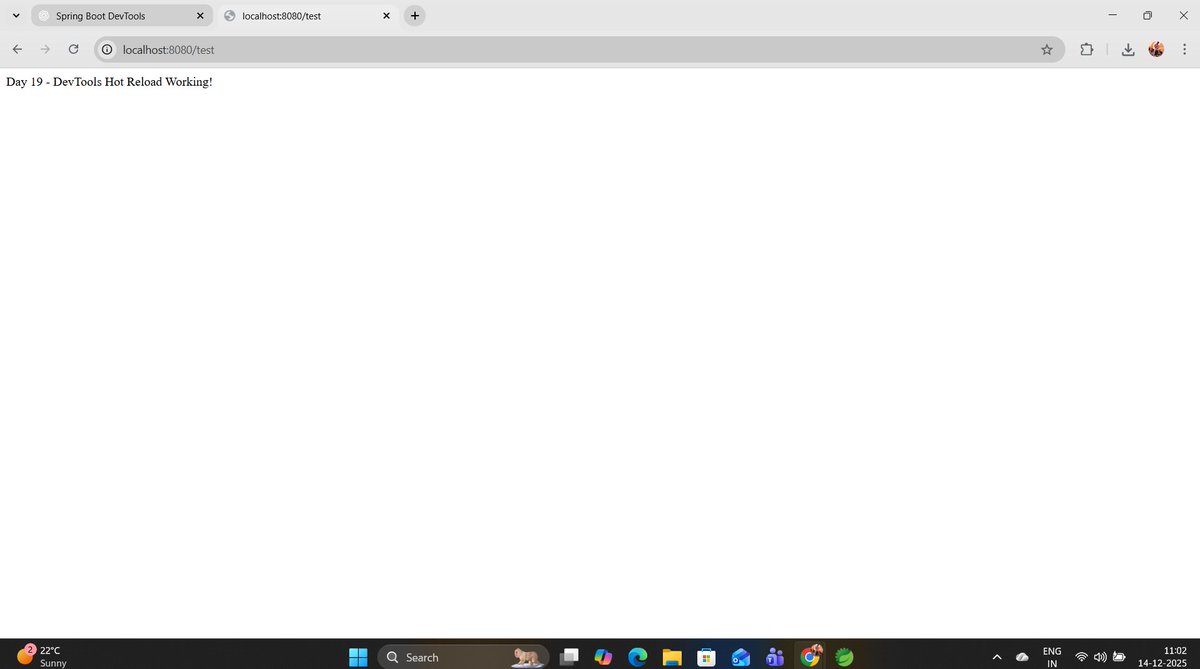This screenshot has height=669, width=1200.
Task: Minimize the Chrome window
Action: 1112,15
